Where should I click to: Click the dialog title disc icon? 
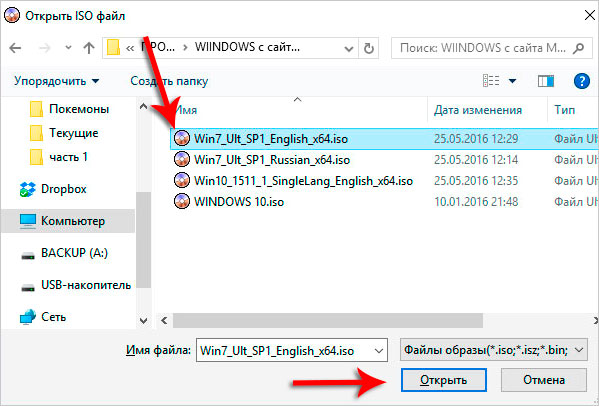click(x=12, y=16)
